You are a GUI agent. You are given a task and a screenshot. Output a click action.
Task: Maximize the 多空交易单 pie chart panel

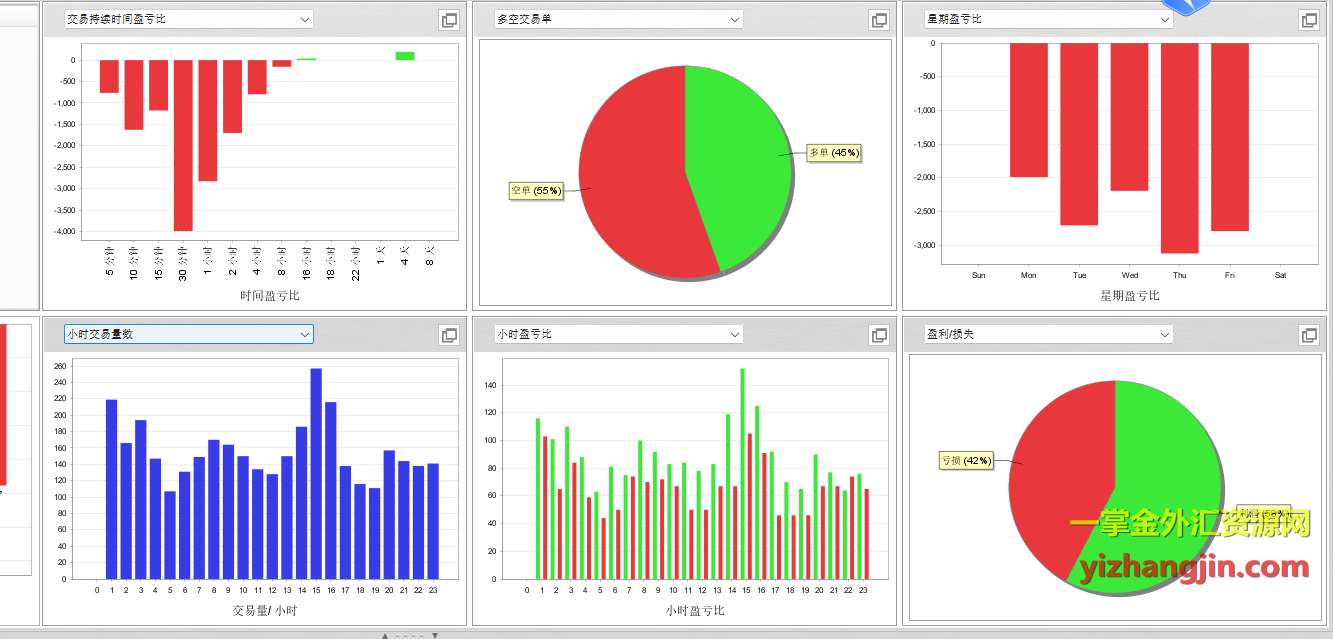tap(880, 20)
